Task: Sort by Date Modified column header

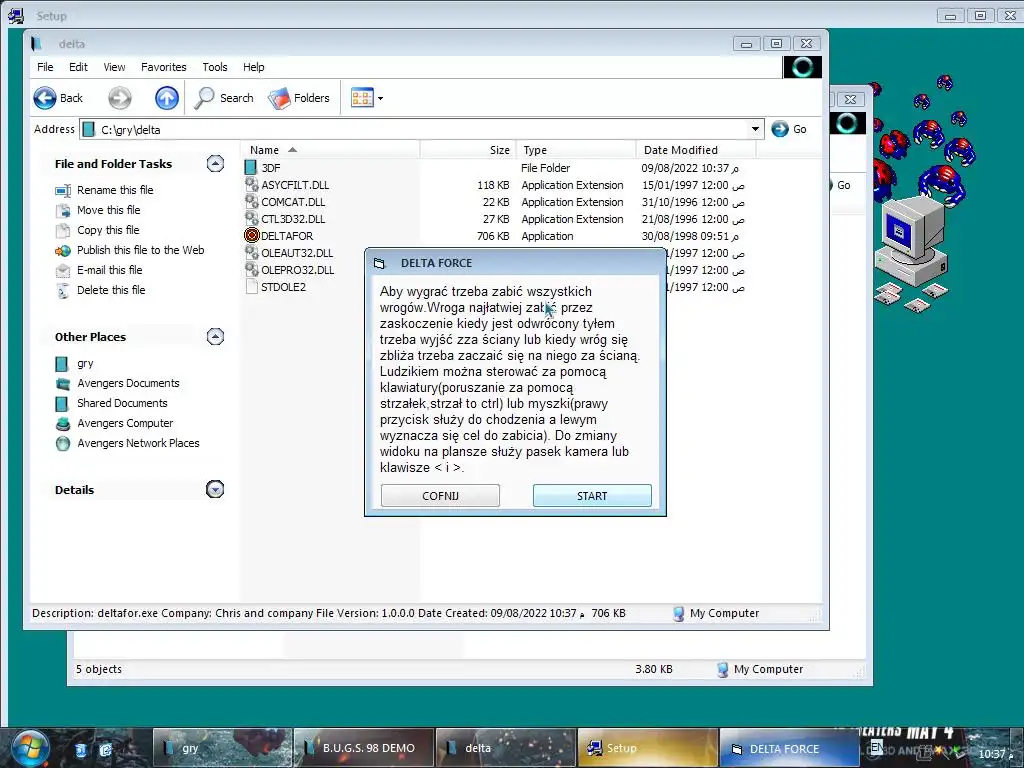Action: pos(696,150)
